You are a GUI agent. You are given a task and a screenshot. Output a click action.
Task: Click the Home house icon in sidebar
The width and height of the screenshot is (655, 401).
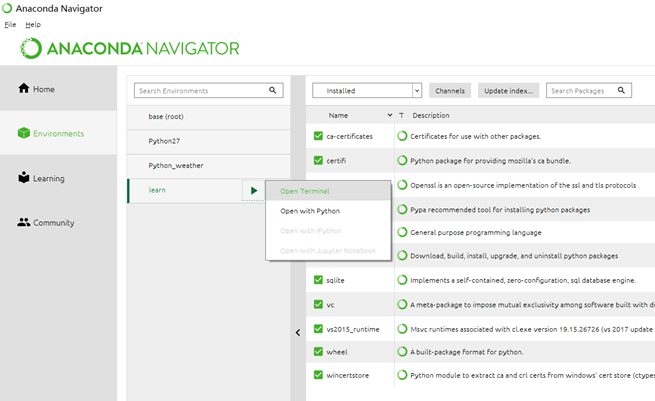[24, 88]
